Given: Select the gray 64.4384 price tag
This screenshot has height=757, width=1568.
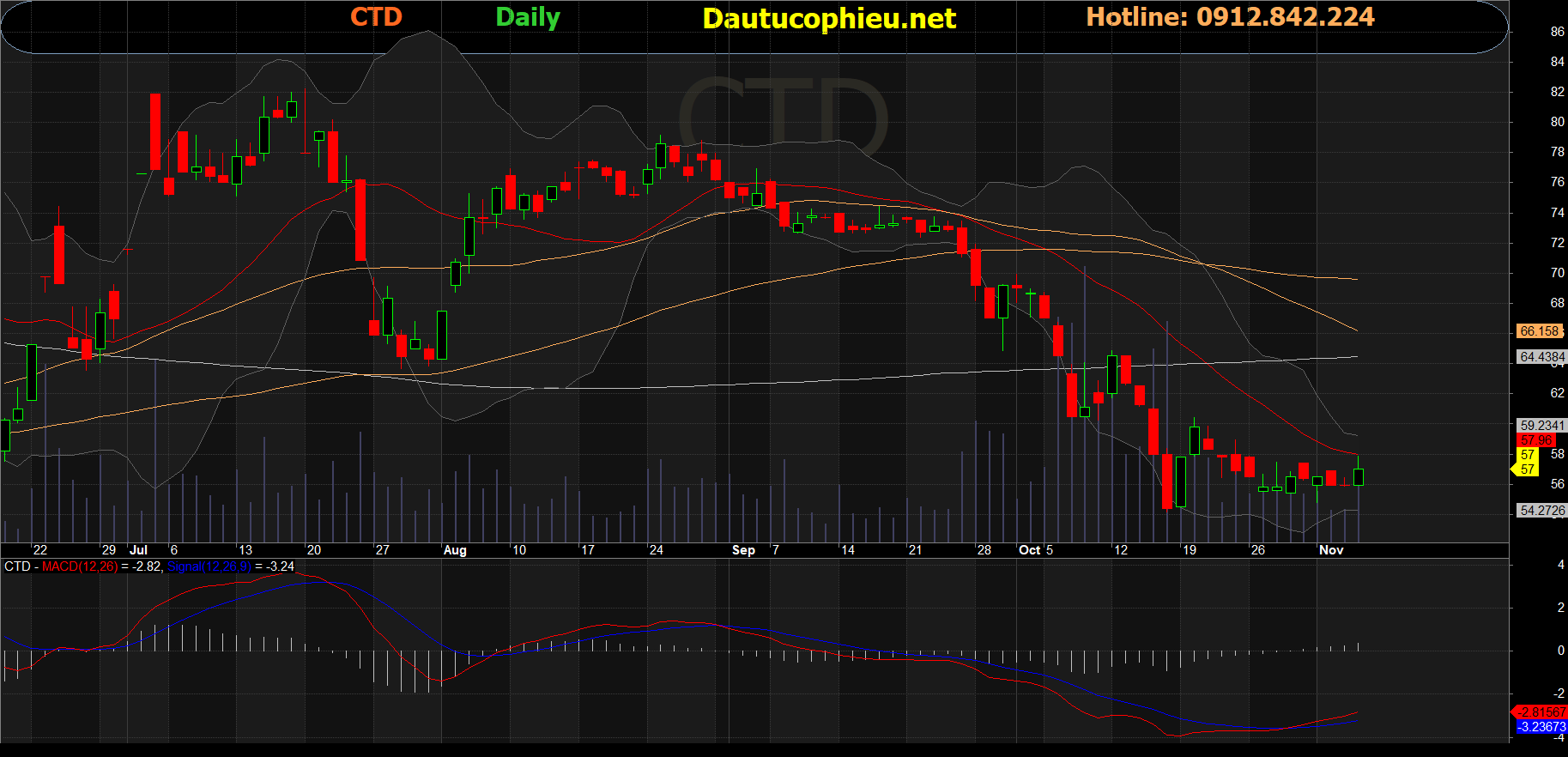Looking at the screenshot, I should 1541,357.
